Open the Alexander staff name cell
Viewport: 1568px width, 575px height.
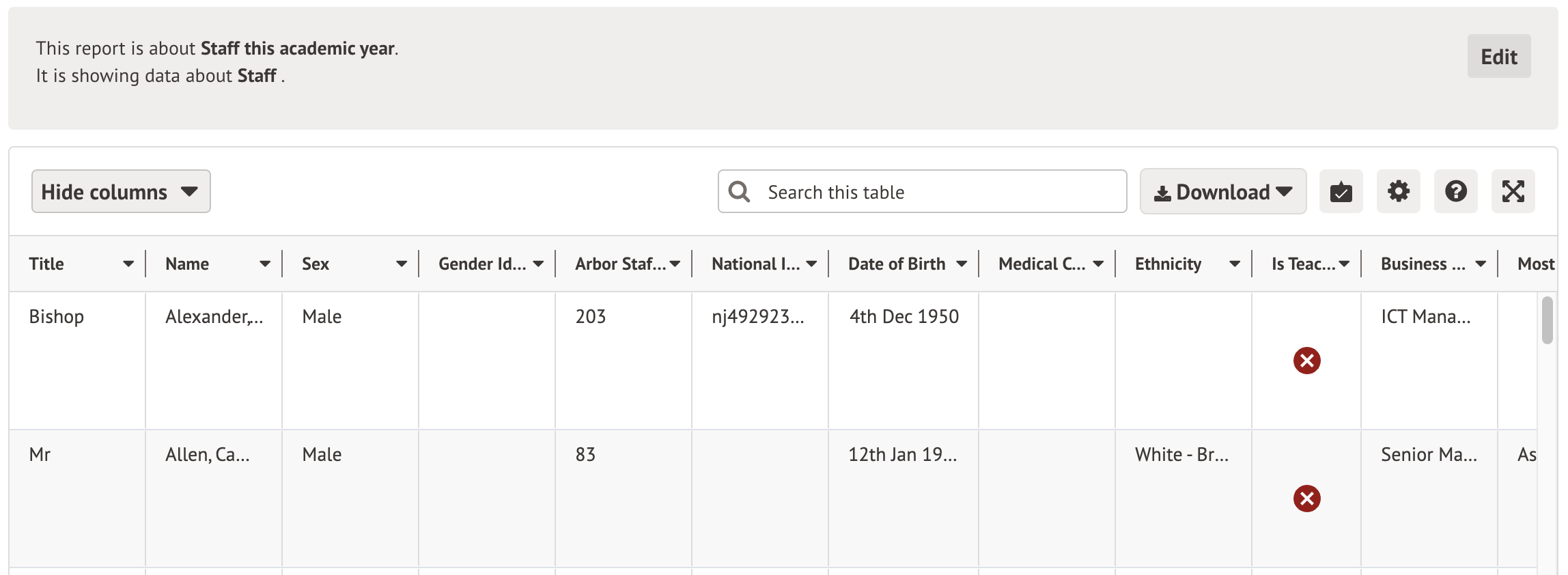tap(214, 317)
